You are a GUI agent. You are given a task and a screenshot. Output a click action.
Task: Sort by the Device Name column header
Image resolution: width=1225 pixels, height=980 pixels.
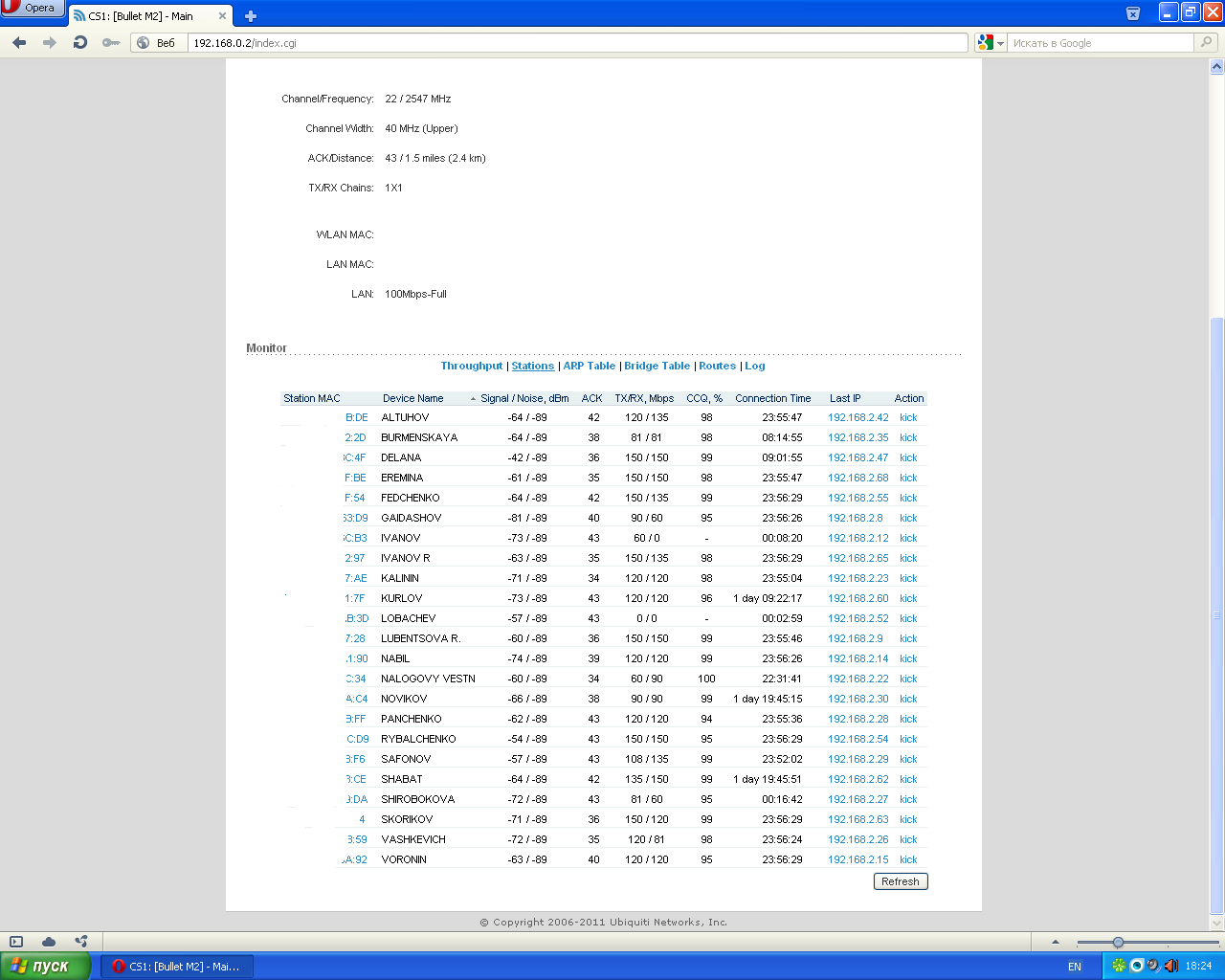tap(413, 398)
